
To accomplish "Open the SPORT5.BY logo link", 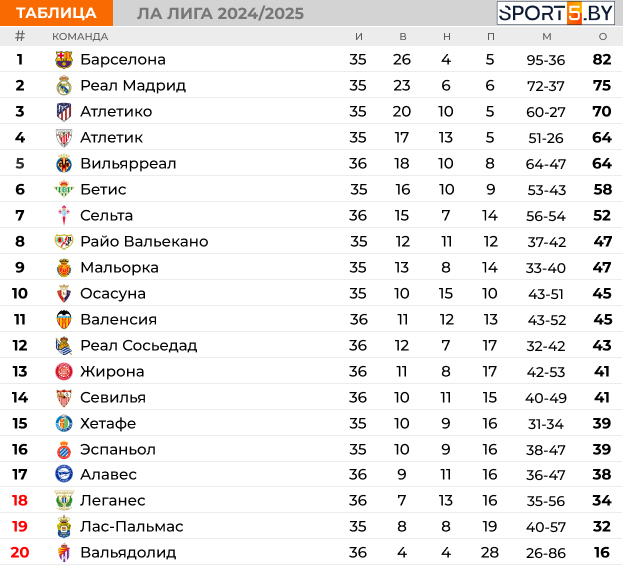I will click(x=556, y=13).
